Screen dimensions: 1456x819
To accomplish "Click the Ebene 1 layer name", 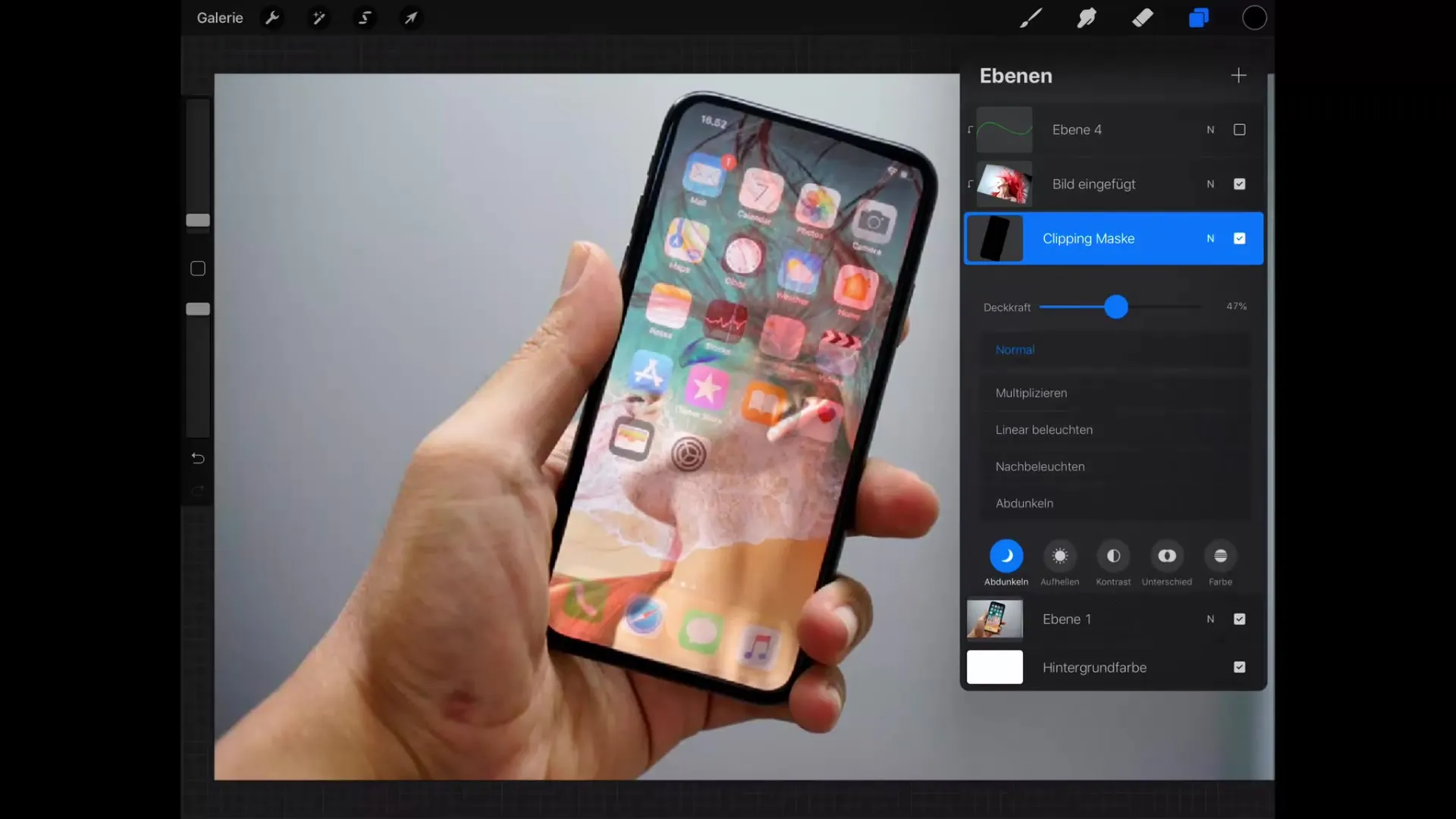I will coord(1066,619).
